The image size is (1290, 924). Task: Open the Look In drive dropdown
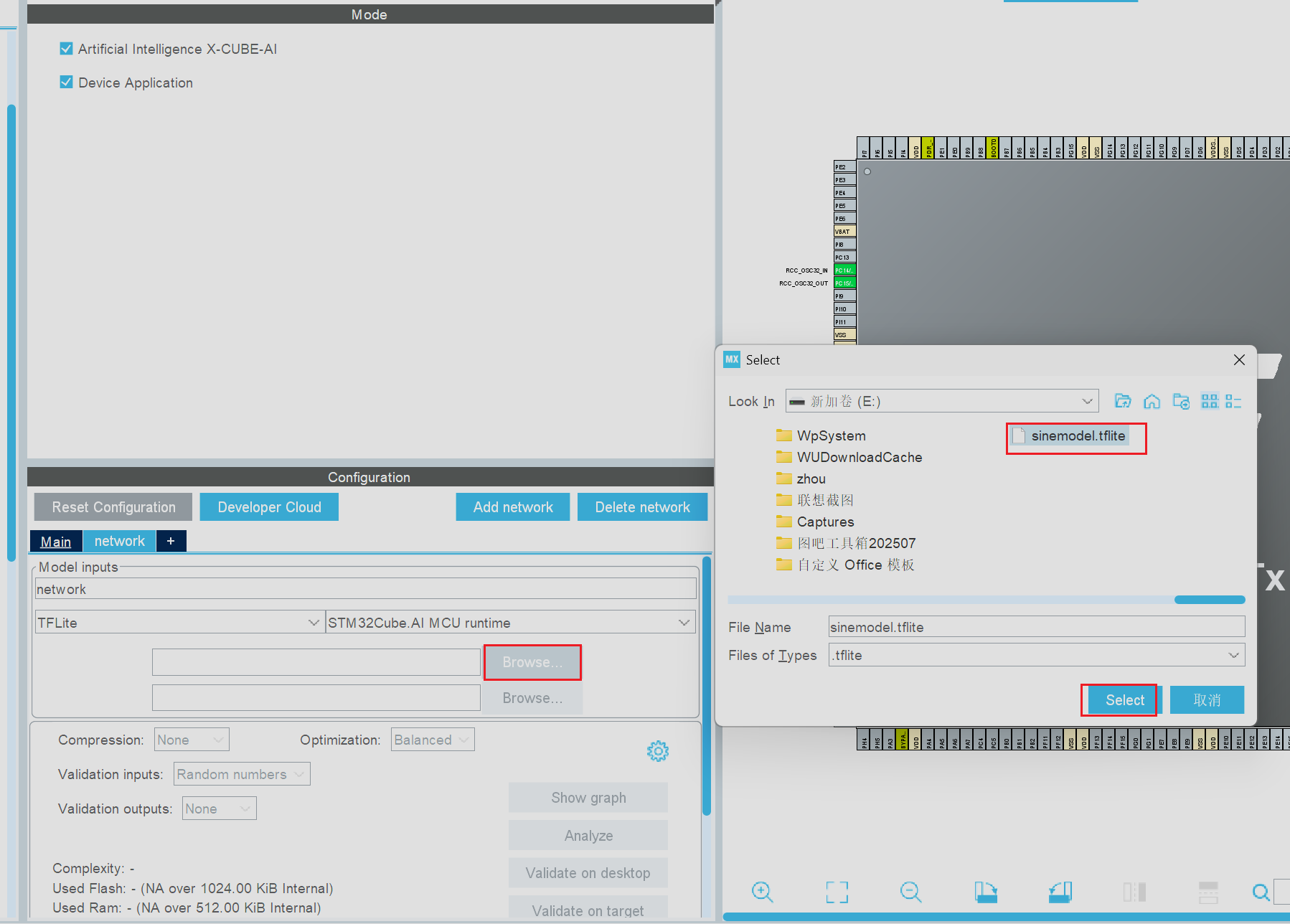[x=942, y=401]
